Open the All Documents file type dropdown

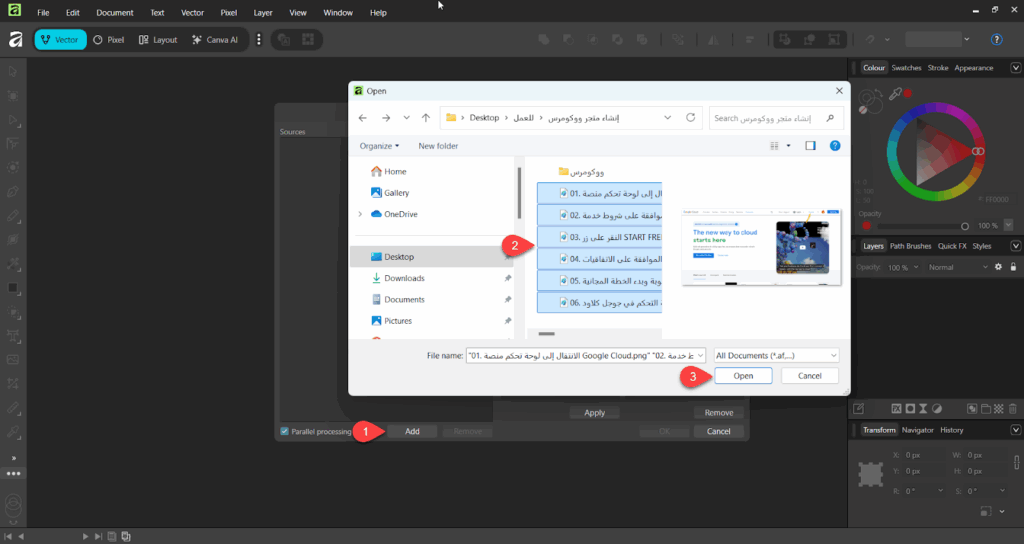(776, 355)
